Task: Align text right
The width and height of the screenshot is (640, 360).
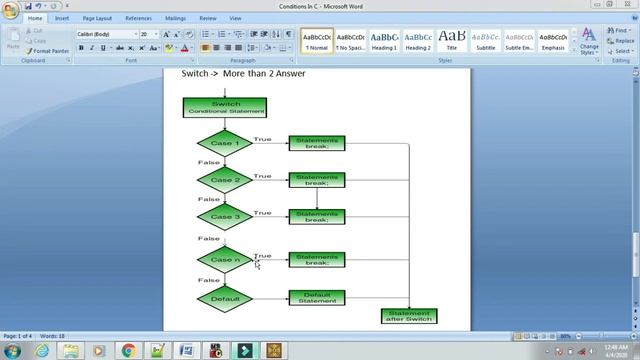Action: click(227, 48)
